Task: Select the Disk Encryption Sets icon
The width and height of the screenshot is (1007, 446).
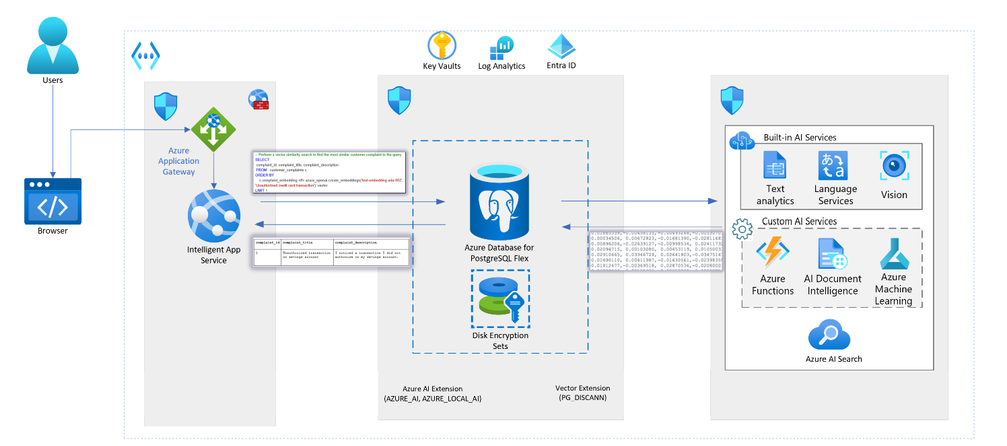Action: click(500, 299)
